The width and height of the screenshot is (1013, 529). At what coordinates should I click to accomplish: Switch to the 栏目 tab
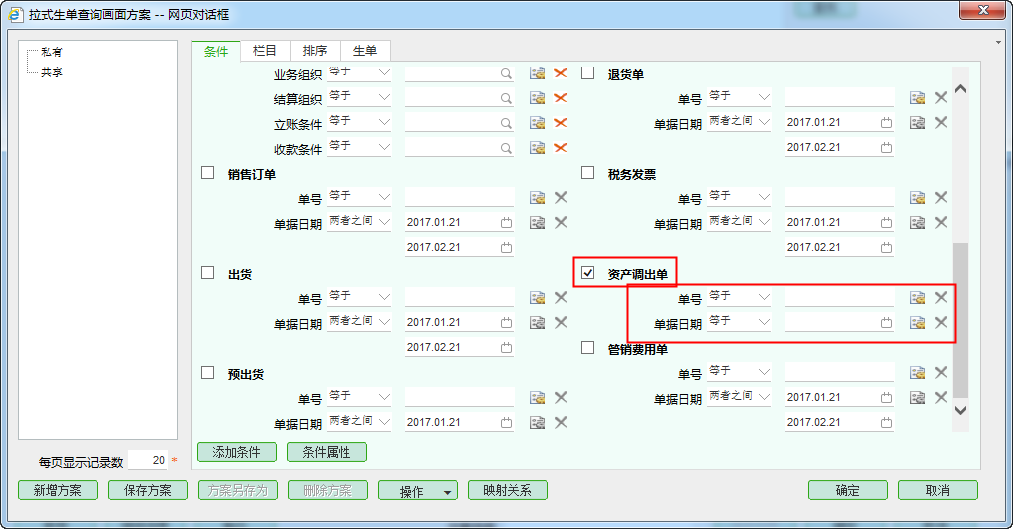pyautogui.click(x=265, y=51)
